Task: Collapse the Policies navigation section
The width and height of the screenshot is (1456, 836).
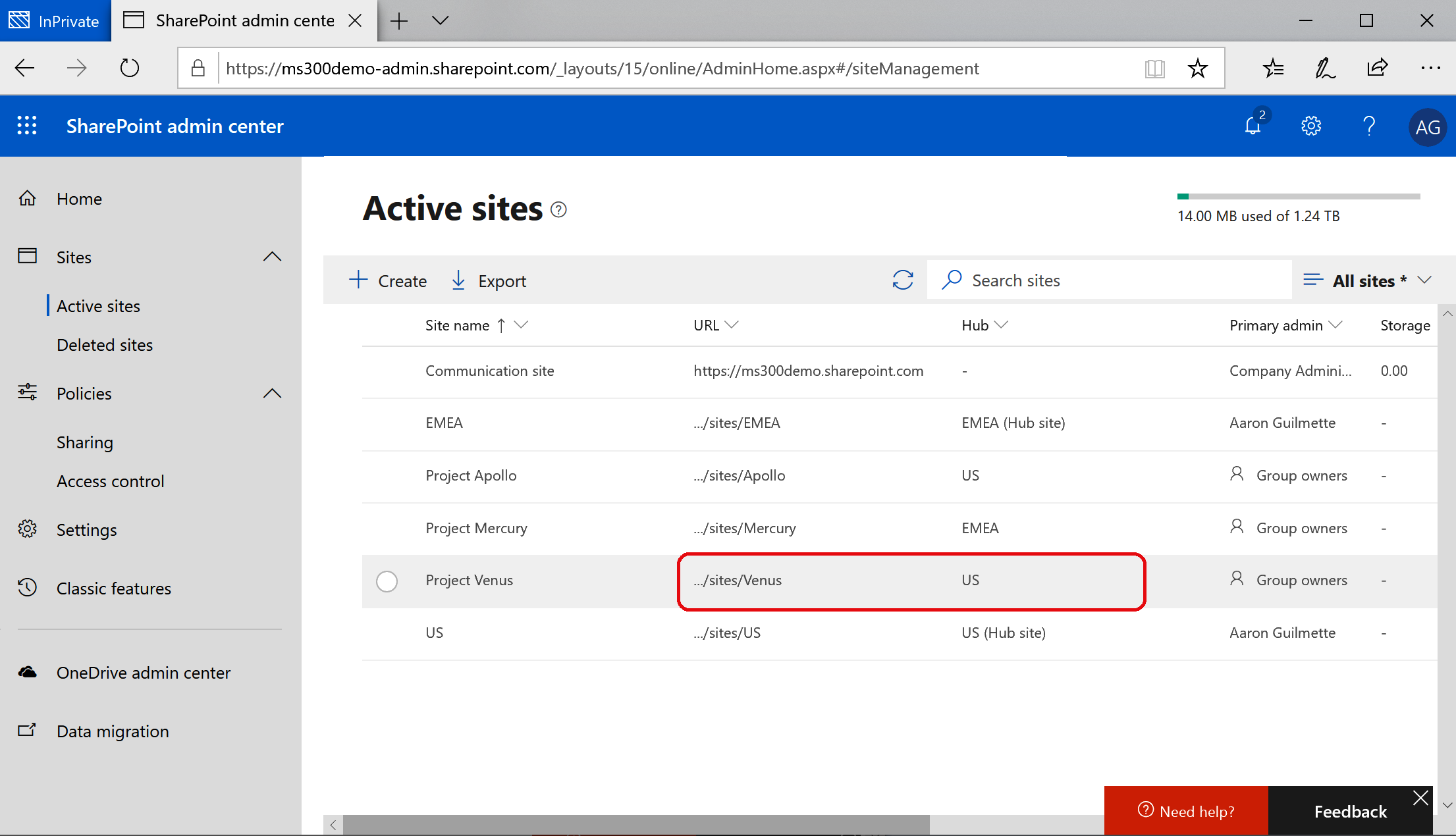Action: [272, 394]
